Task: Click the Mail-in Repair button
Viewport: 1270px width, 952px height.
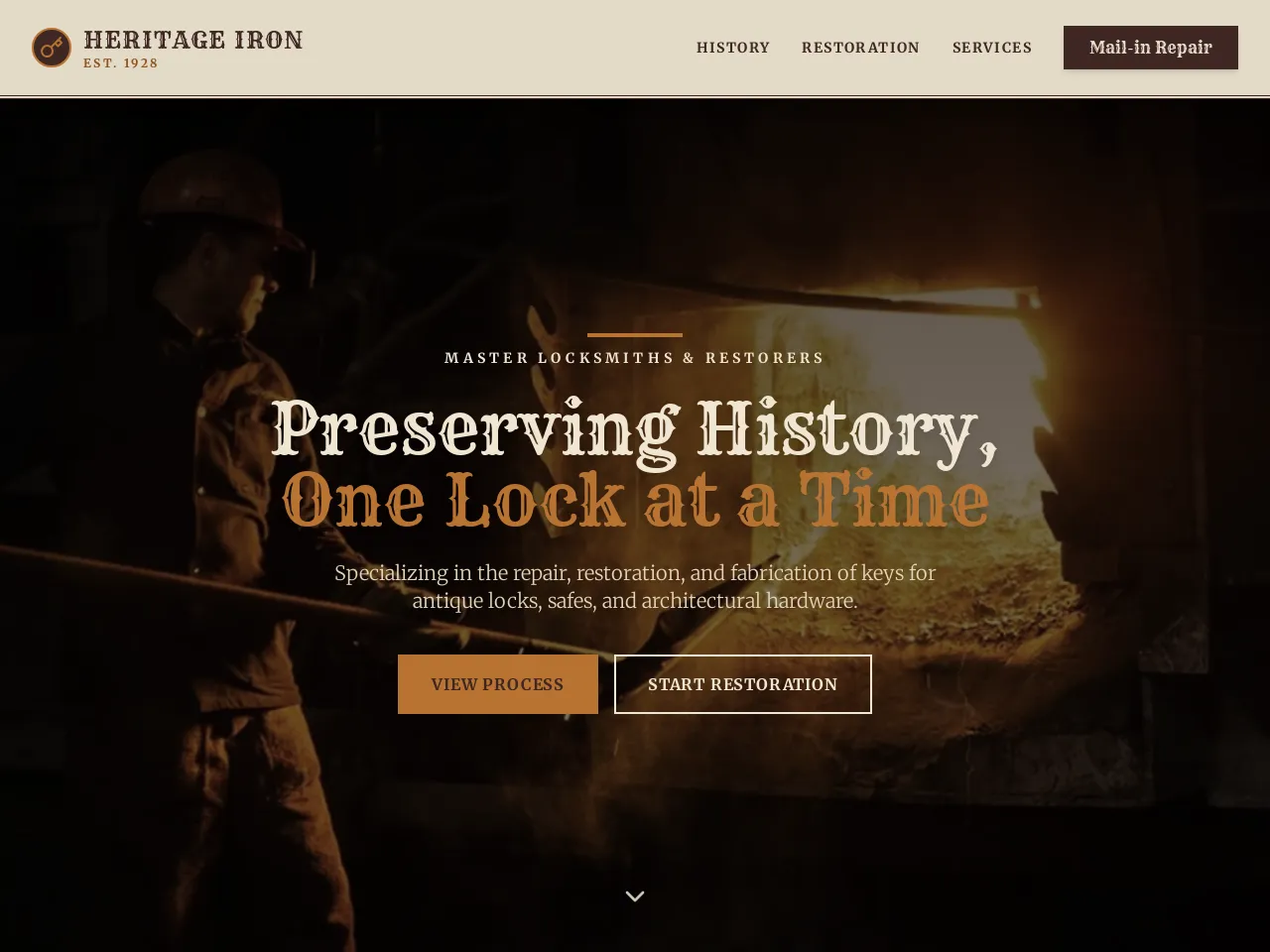Action: point(1151,48)
